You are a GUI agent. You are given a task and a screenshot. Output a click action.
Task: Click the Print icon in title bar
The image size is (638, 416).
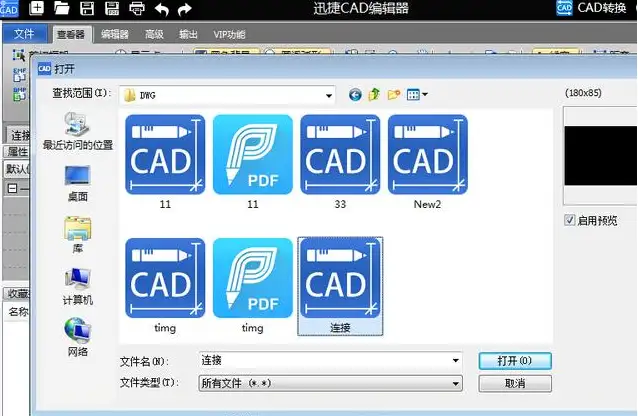[137, 9]
